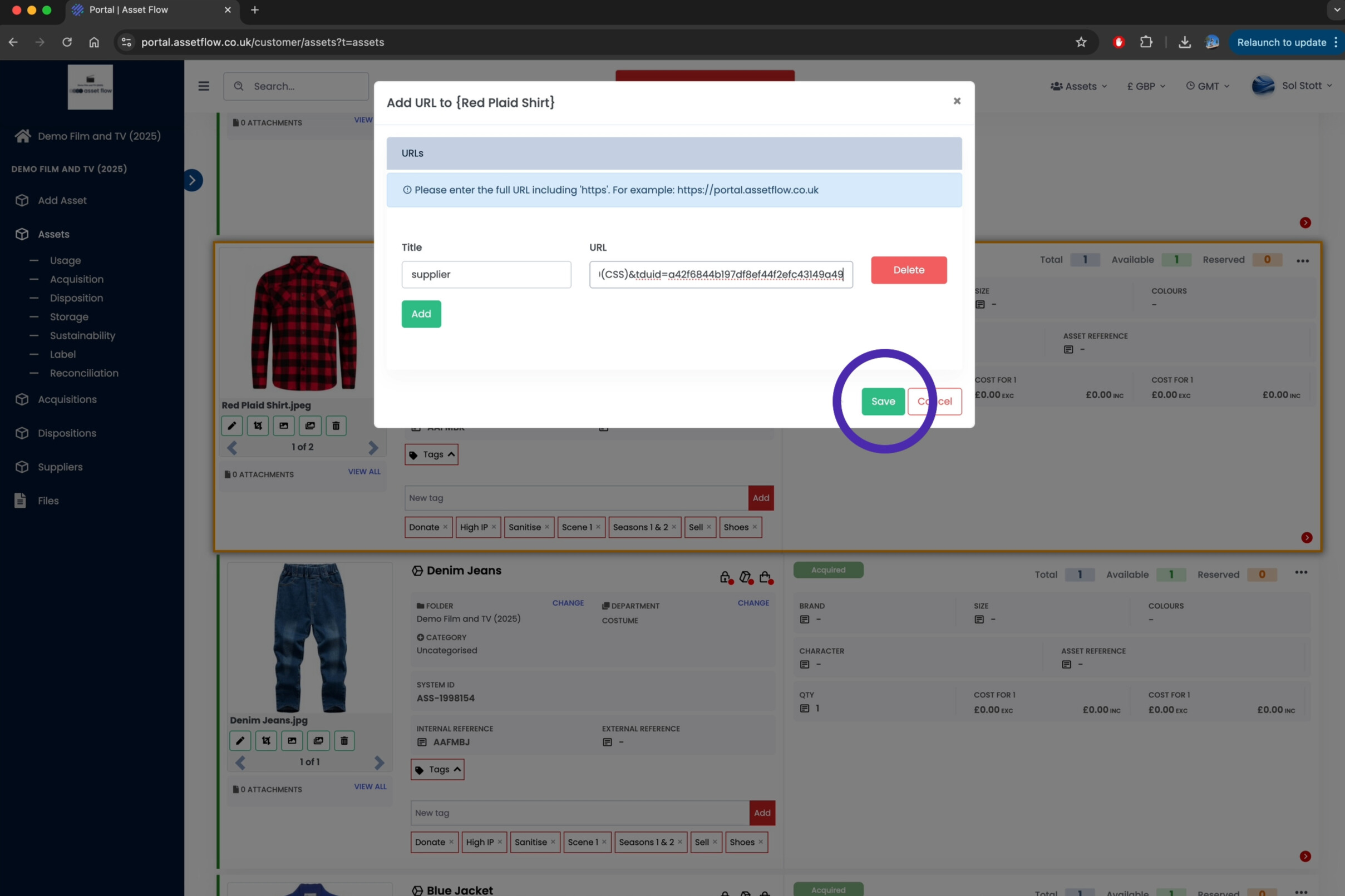Open Dispositions in sidebar
Screen dimensions: 1345x896
[x=56, y=433]
